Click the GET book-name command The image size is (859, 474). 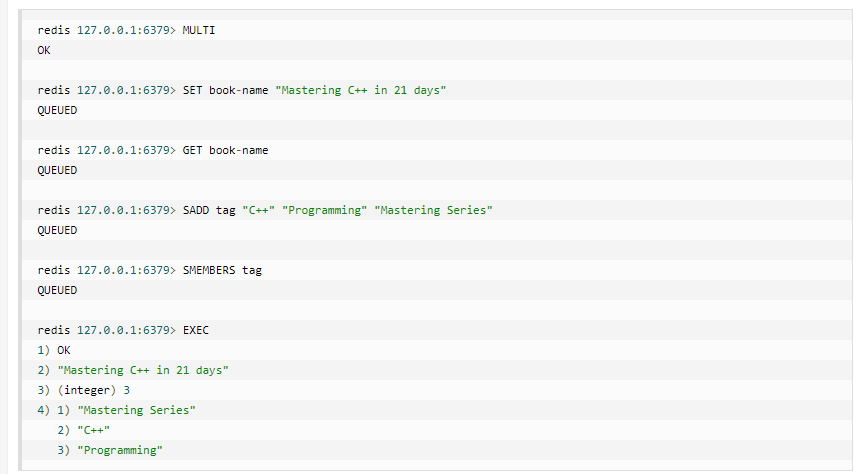pos(225,150)
